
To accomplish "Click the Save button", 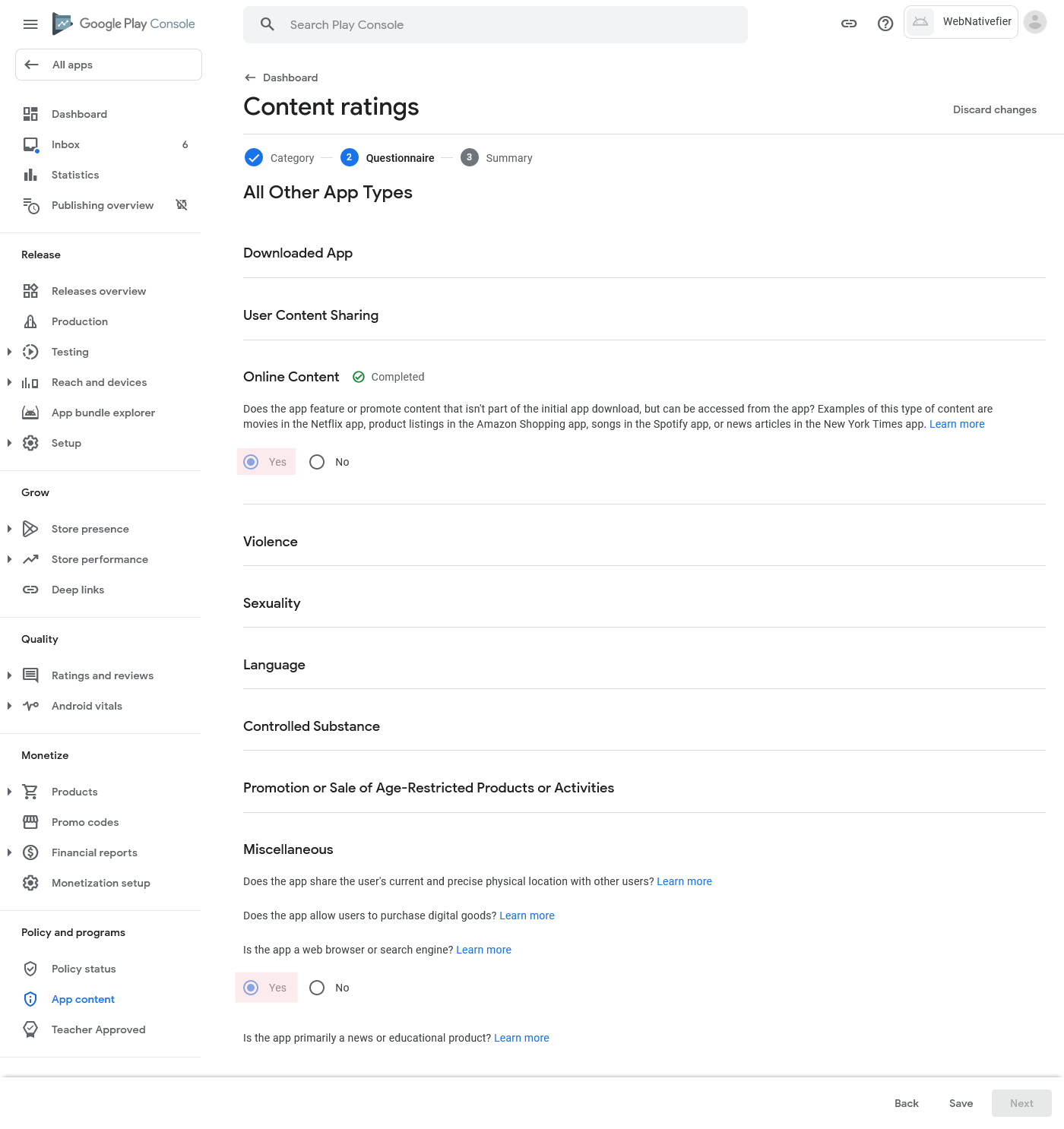I will point(961,1103).
